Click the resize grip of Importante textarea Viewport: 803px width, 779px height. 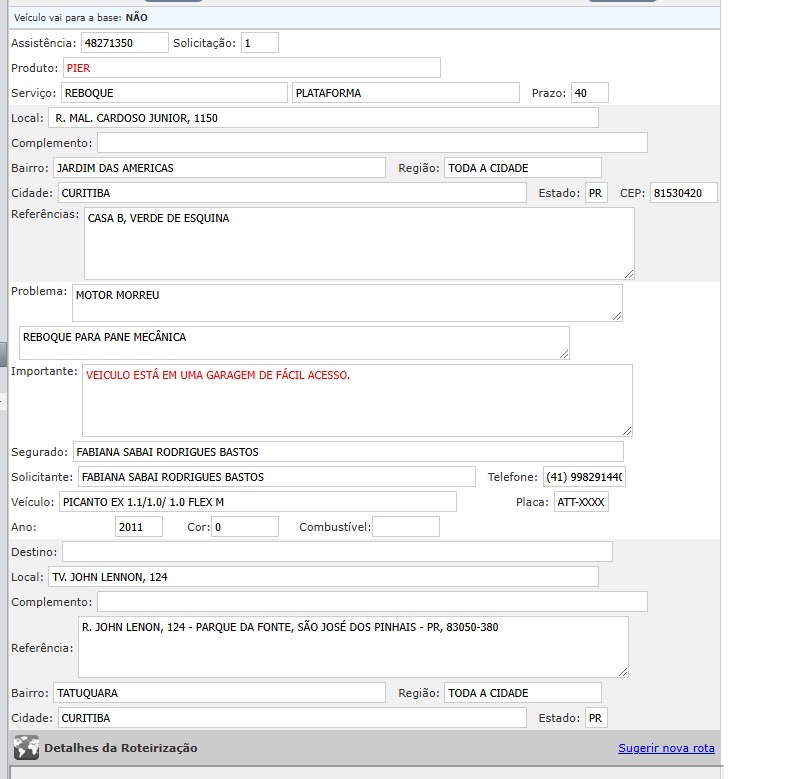(627, 431)
